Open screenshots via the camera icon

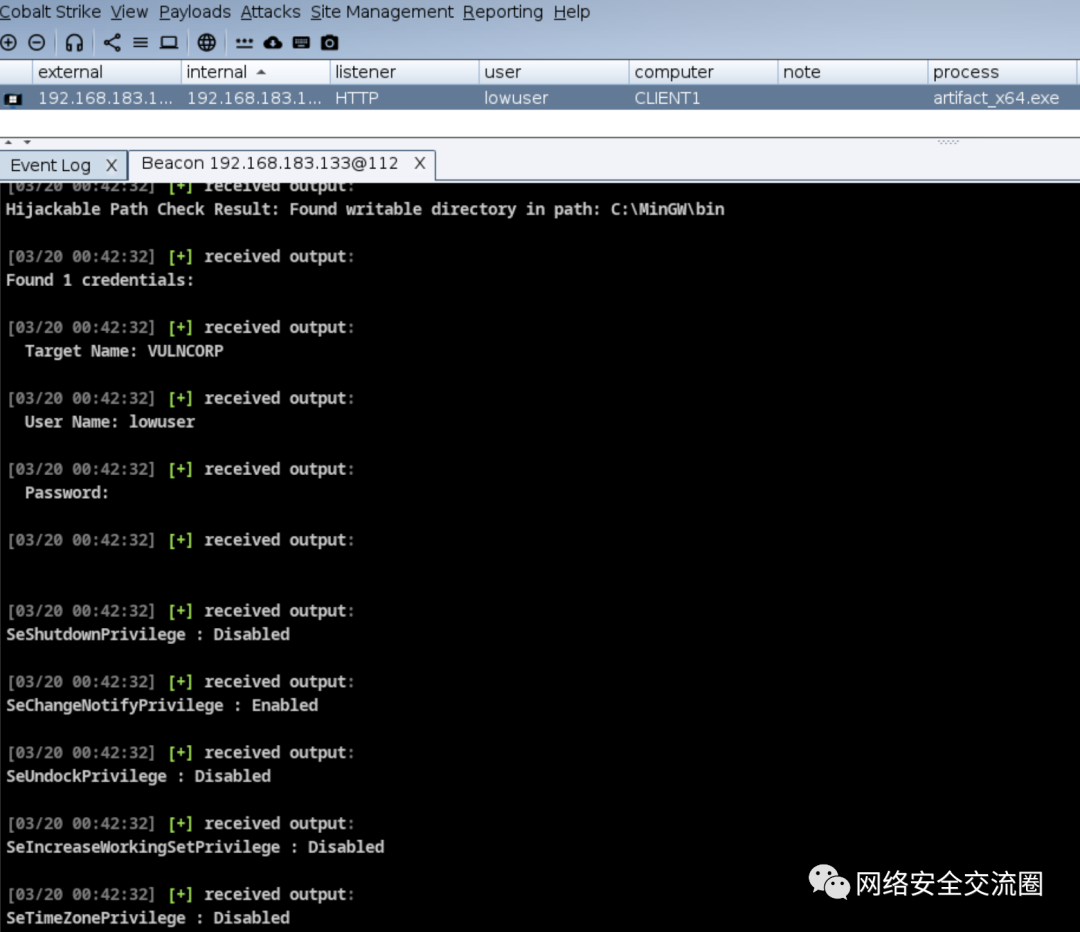pyautogui.click(x=330, y=43)
